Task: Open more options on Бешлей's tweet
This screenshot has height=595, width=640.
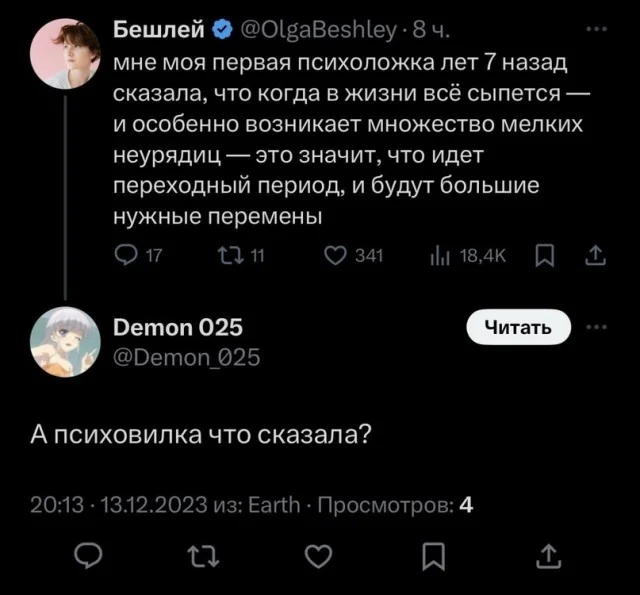Action: [596, 29]
